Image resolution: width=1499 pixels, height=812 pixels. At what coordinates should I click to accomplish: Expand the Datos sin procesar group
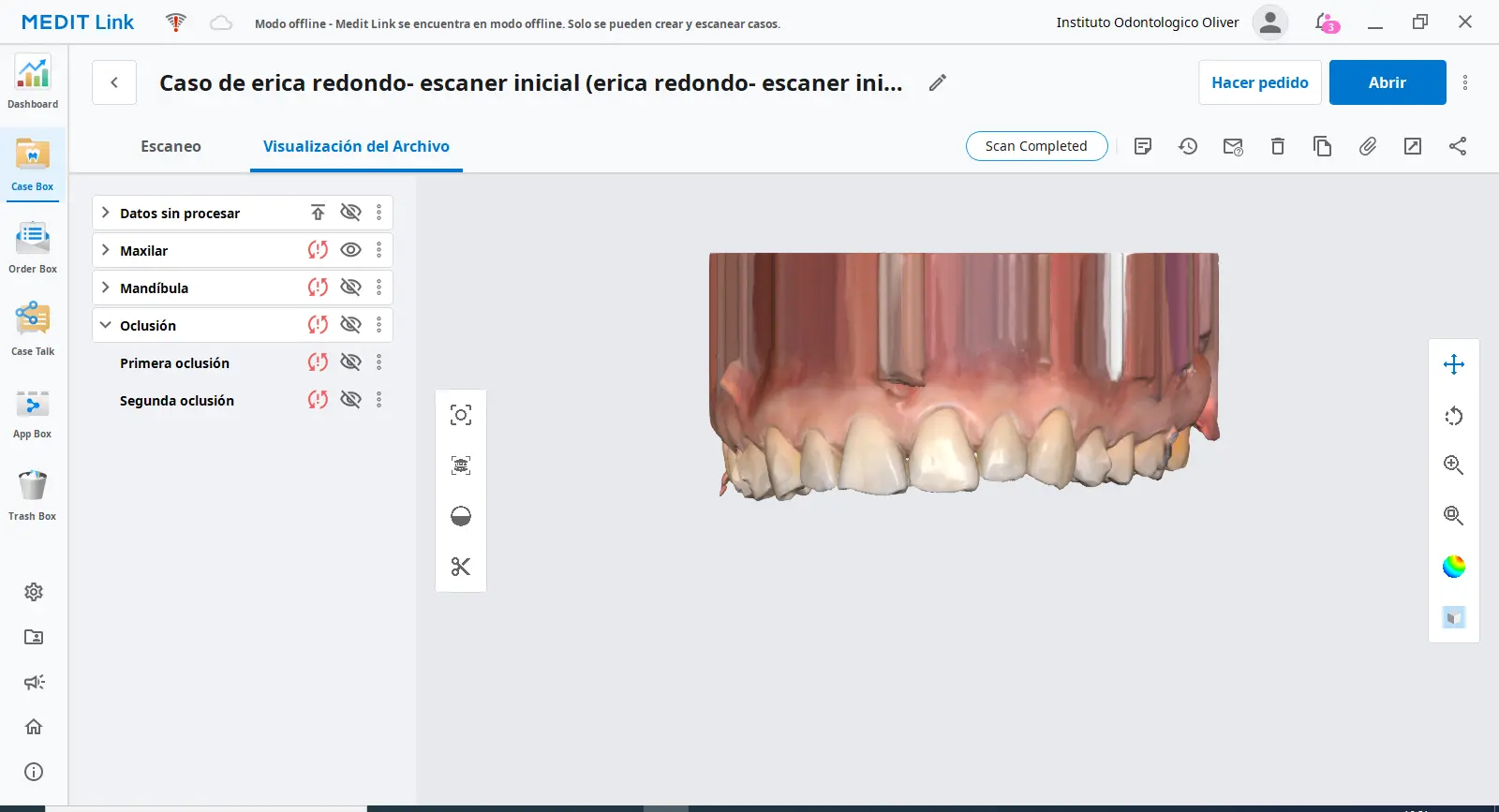106,213
